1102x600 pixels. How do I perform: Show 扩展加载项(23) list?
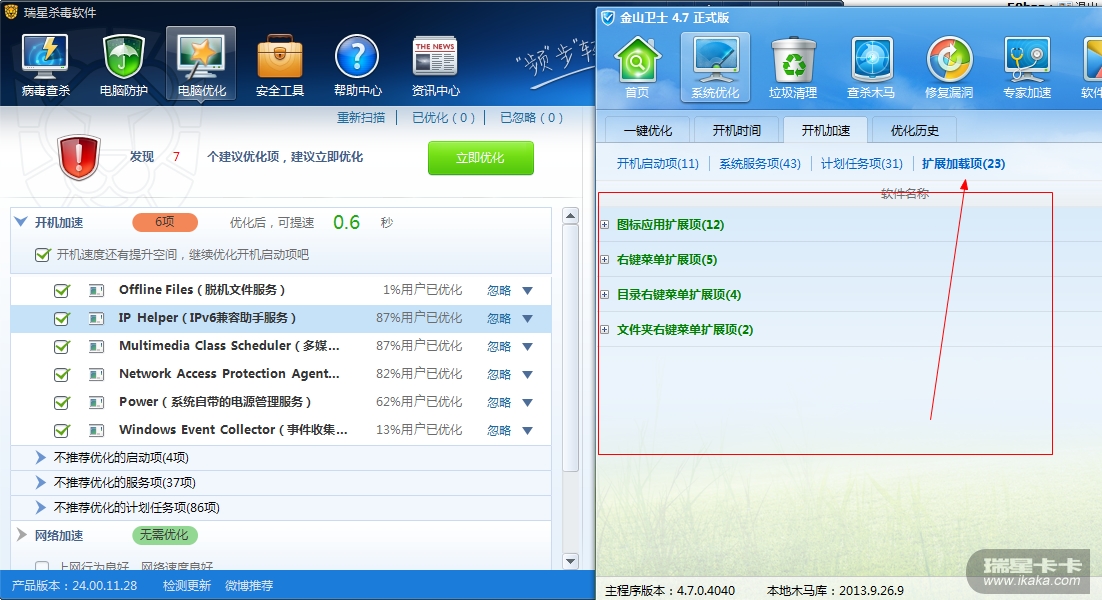tap(964, 164)
